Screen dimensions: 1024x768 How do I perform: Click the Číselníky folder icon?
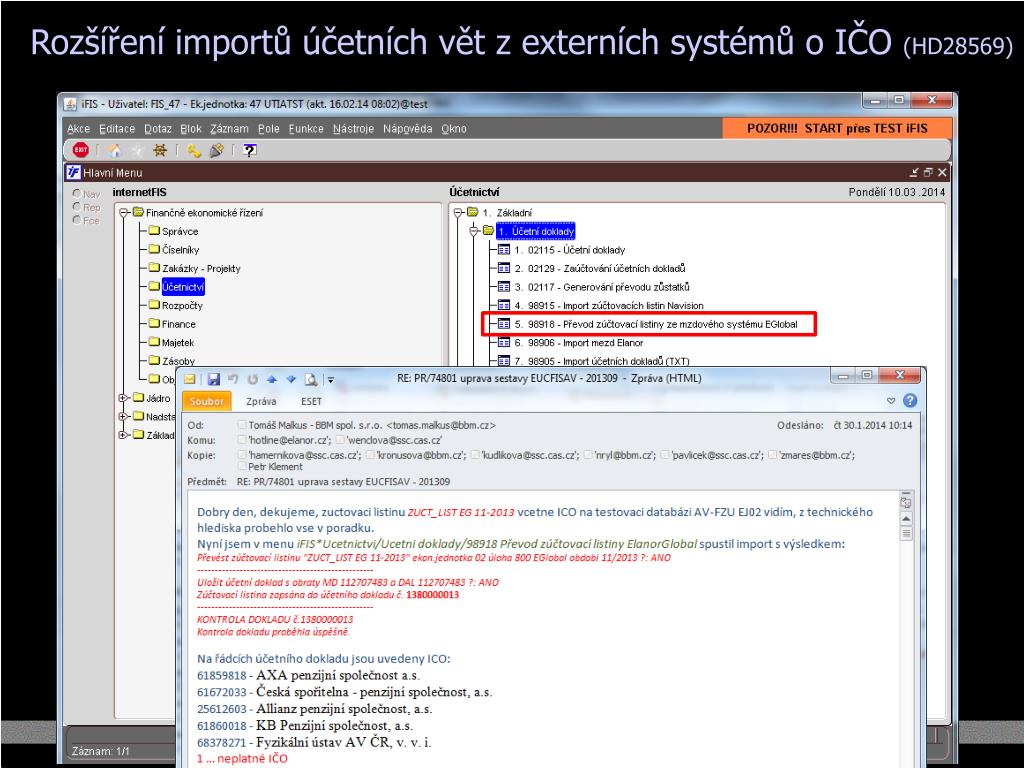(x=154, y=249)
